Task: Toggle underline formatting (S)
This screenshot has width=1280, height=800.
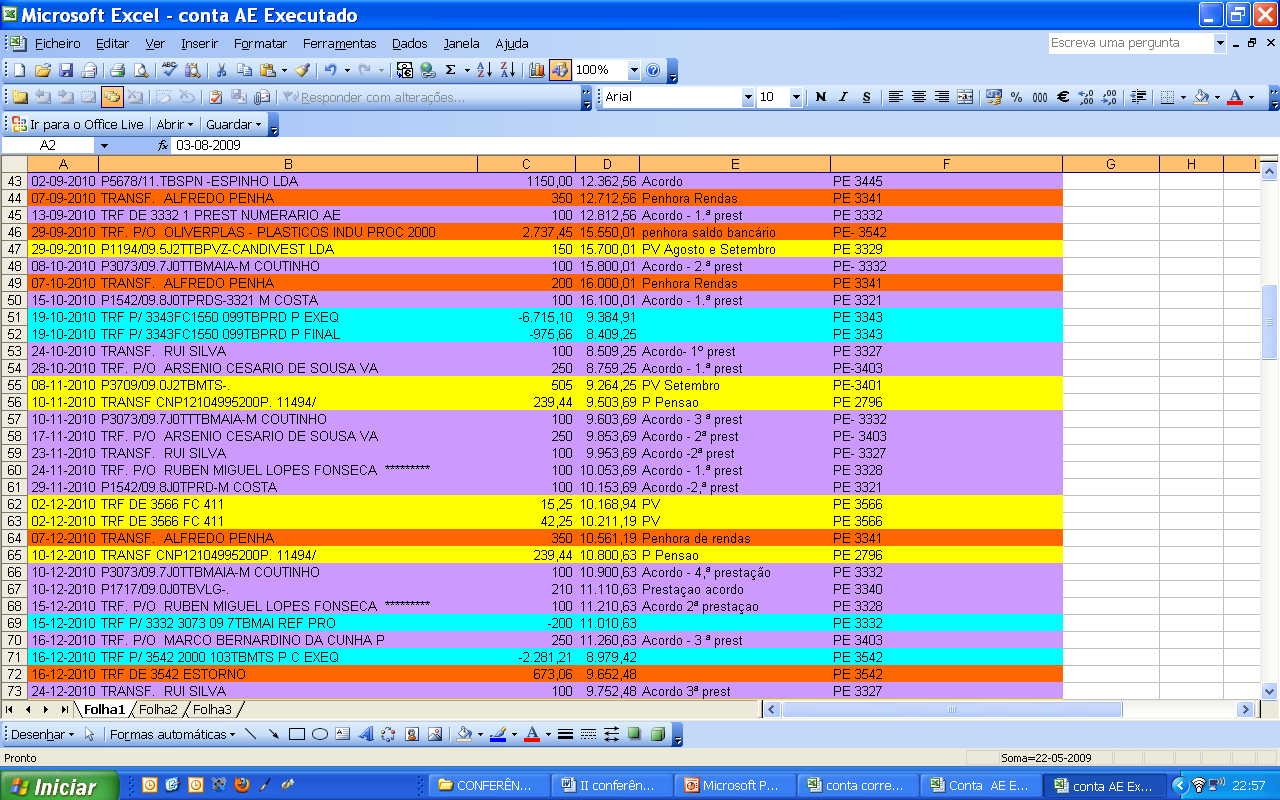Action: (x=866, y=97)
